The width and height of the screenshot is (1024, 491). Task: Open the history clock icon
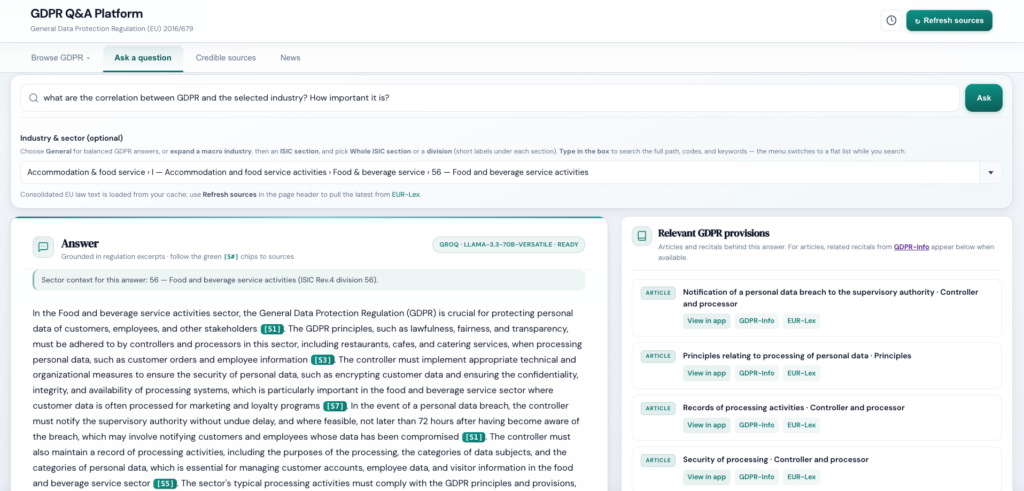(890, 20)
